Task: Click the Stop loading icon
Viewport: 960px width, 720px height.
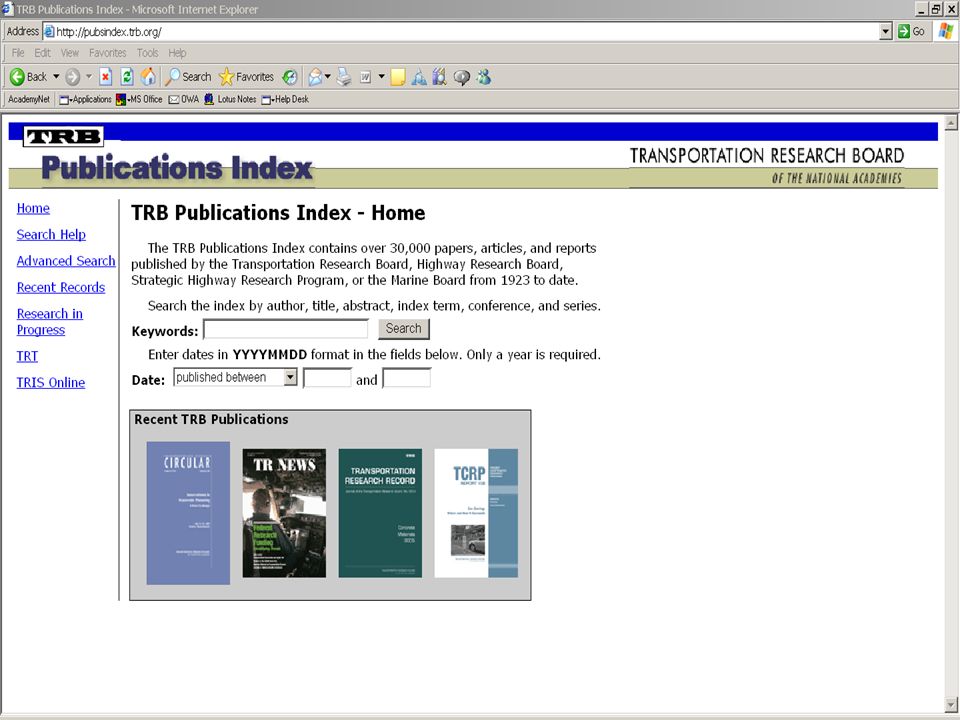Action: [x=105, y=77]
